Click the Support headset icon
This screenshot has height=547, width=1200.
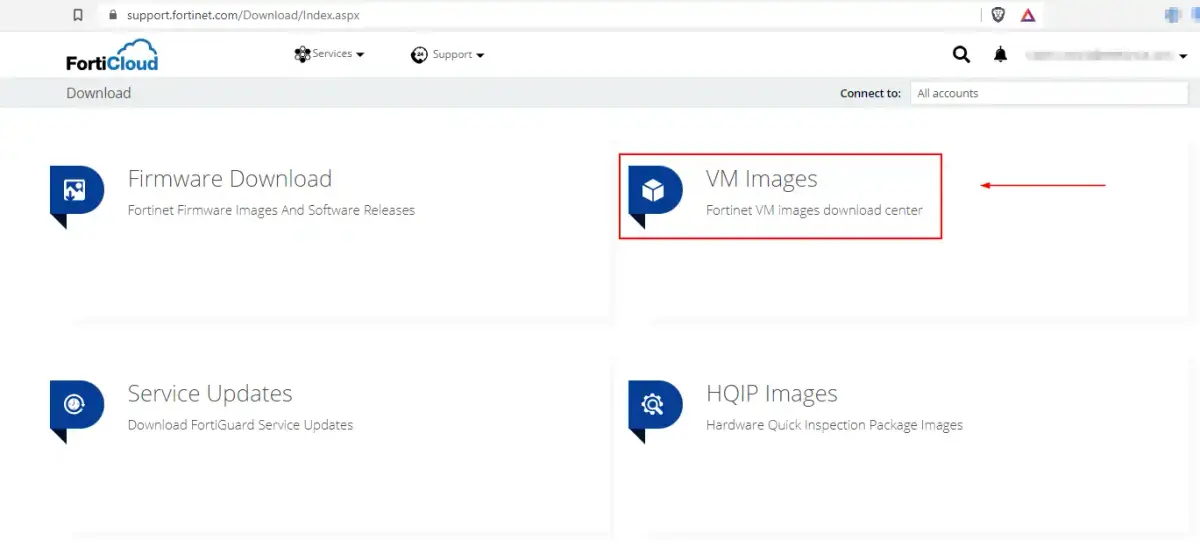[x=419, y=55]
